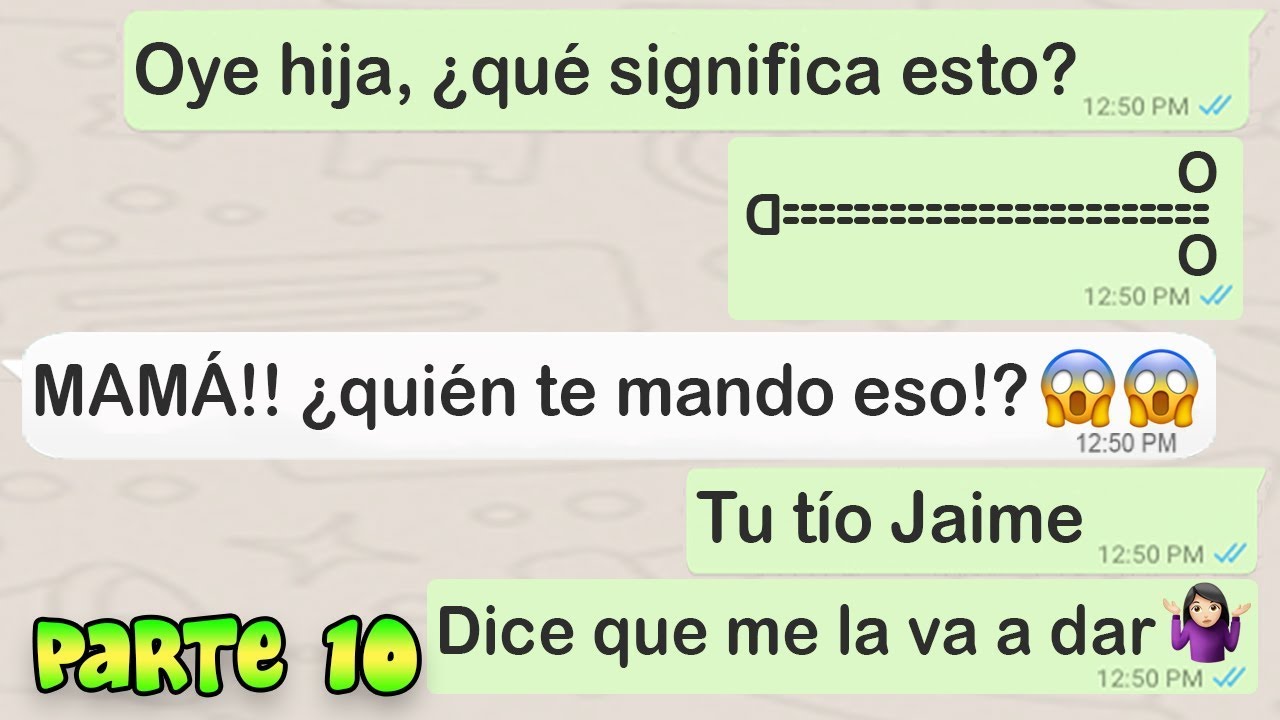Click the 12:50 PM time under 'Tu tío Jaime'
This screenshot has width=1280, height=720.
click(x=1150, y=553)
